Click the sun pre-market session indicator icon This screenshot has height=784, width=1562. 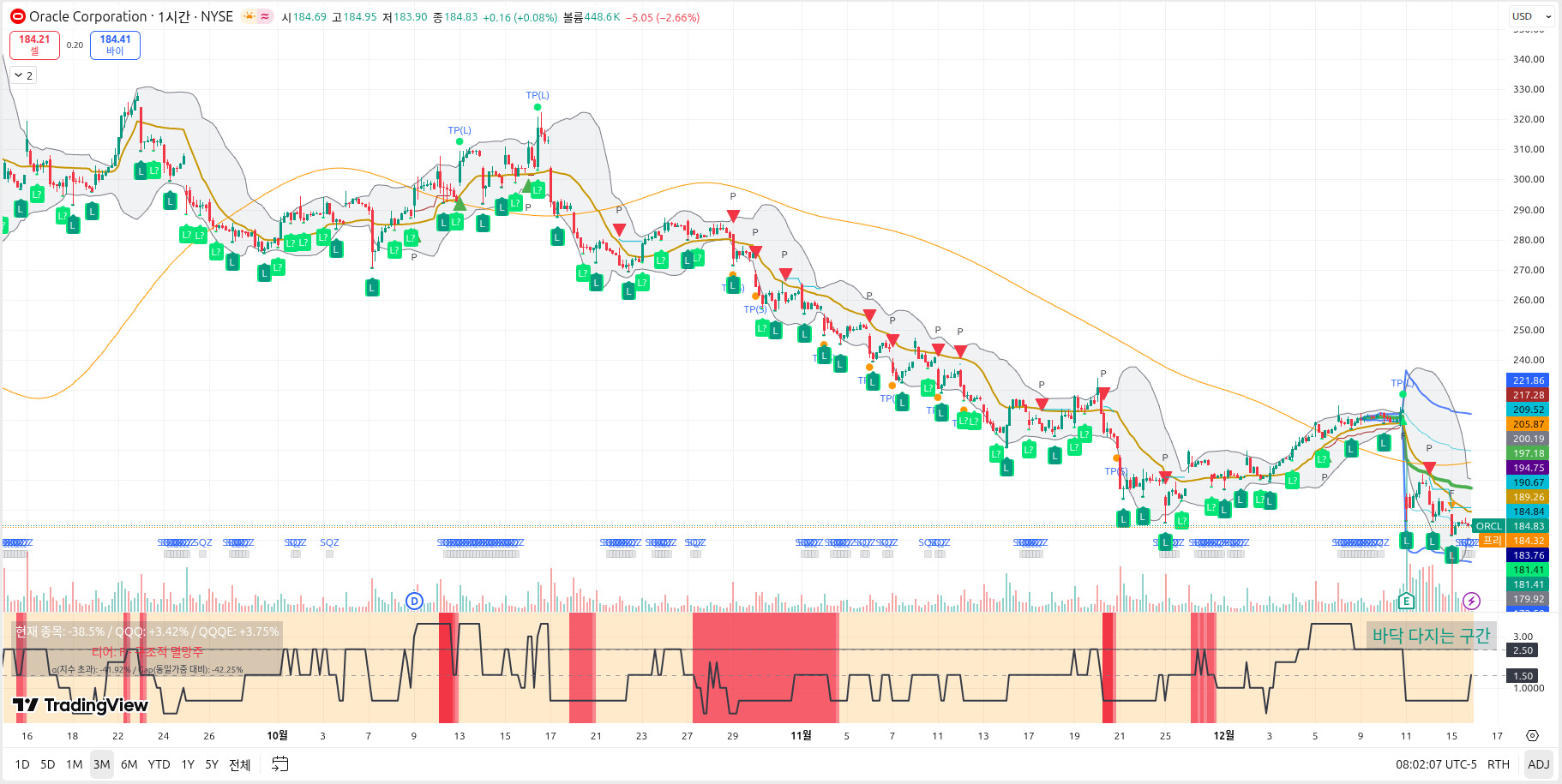coord(249,16)
